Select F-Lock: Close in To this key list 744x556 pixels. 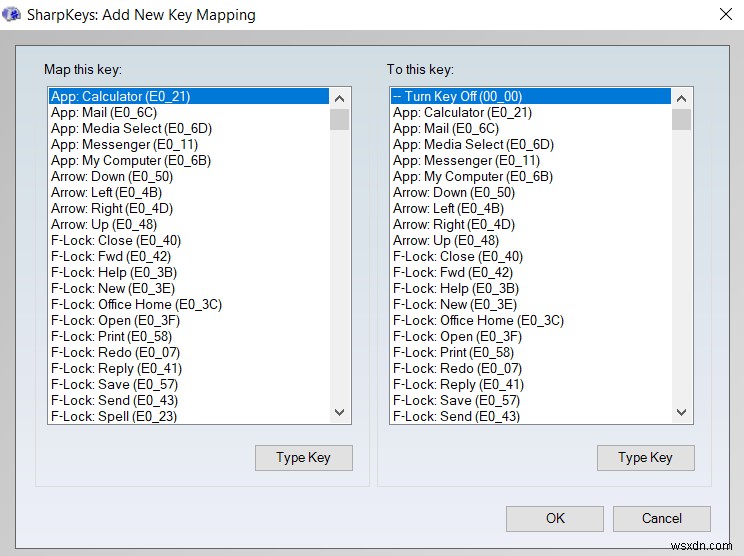(531, 257)
